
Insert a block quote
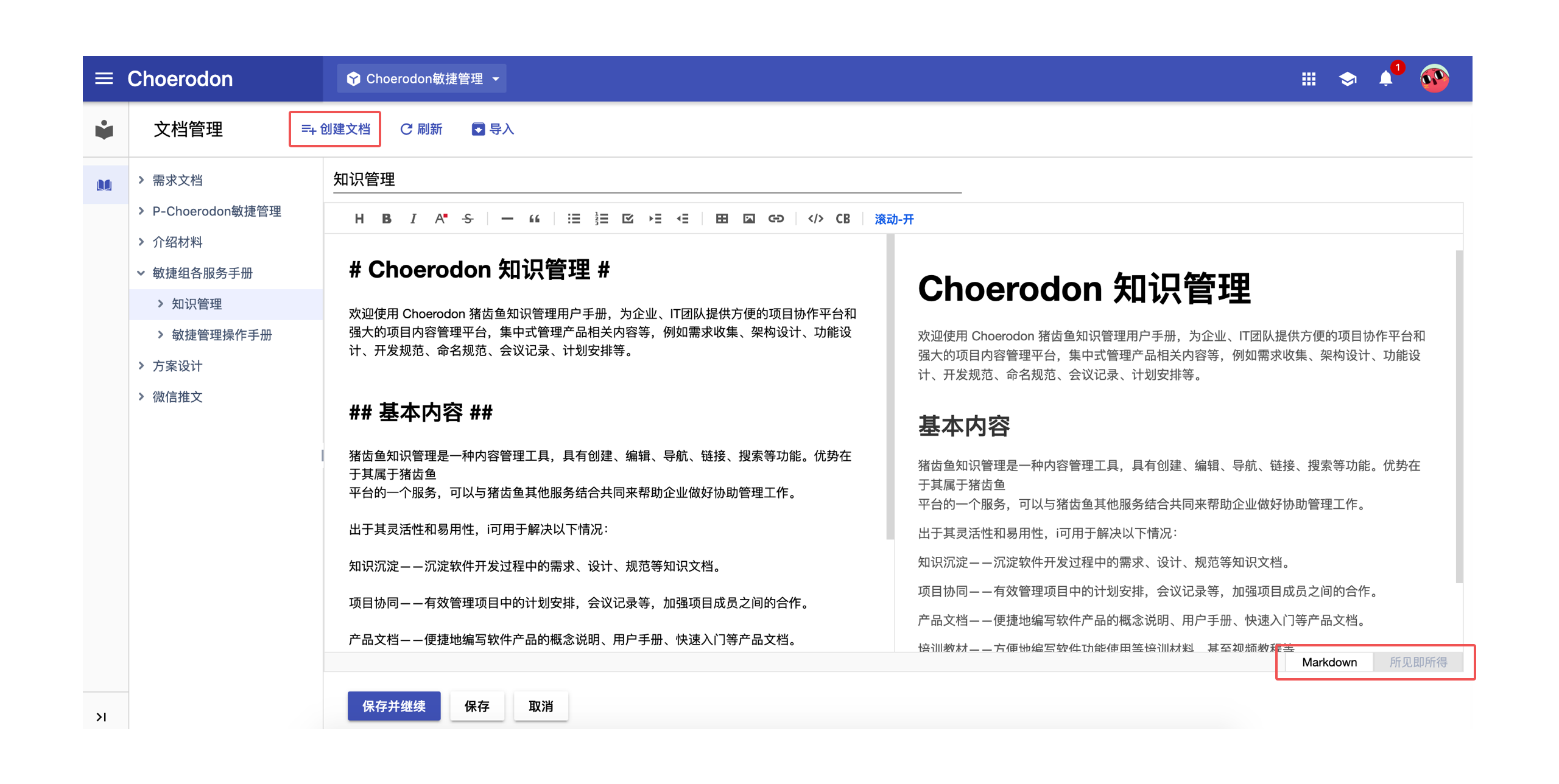[x=534, y=219]
